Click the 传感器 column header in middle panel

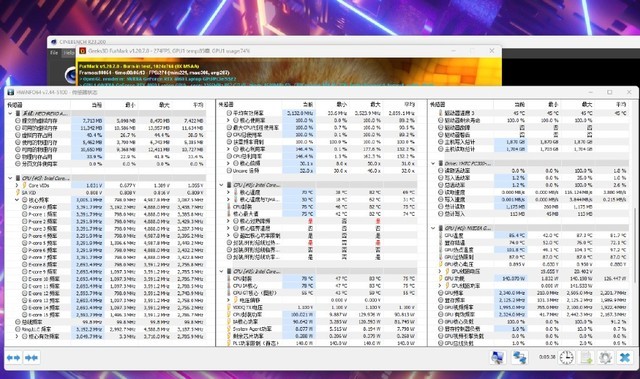(x=226, y=105)
